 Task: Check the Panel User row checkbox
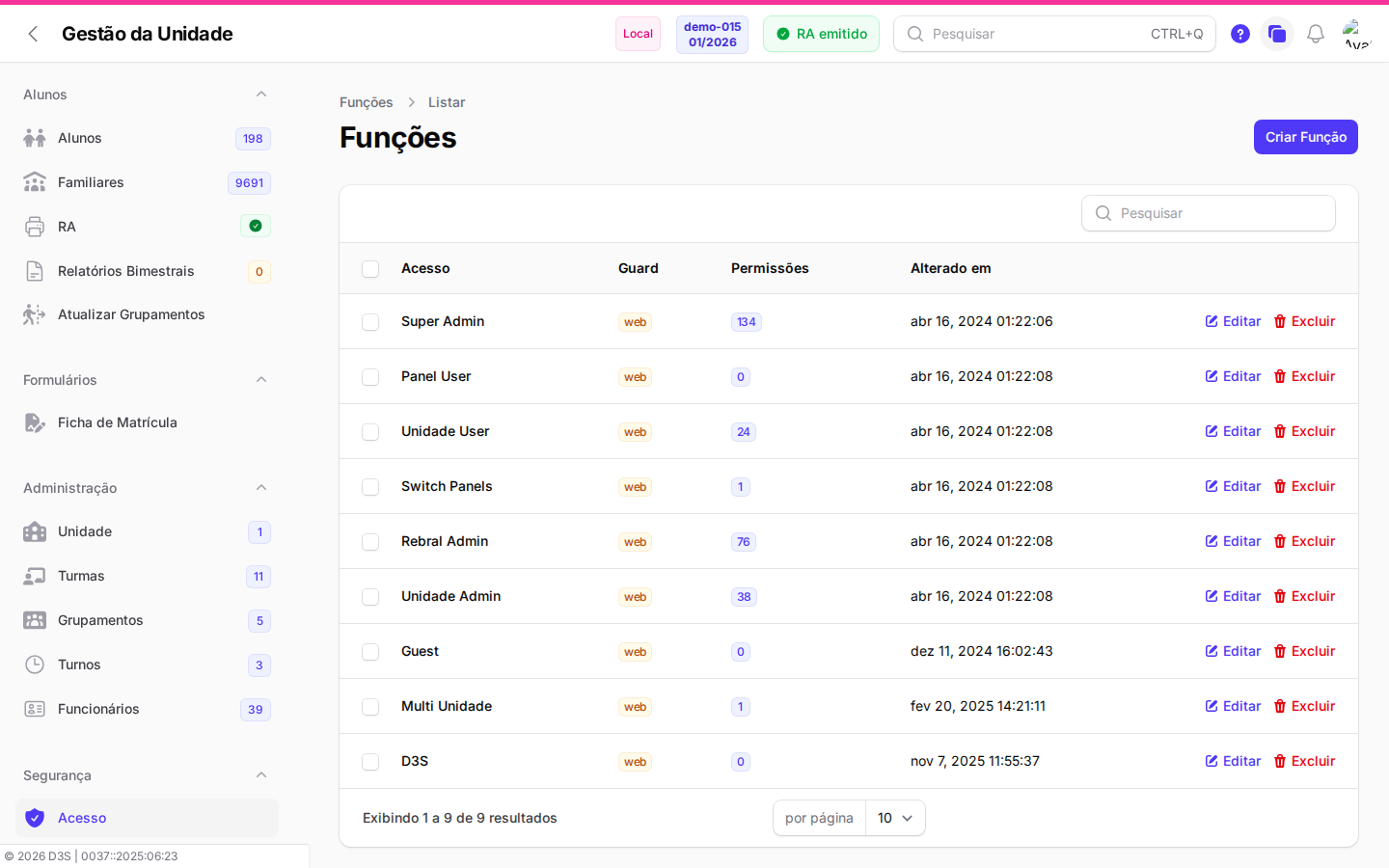(370, 377)
